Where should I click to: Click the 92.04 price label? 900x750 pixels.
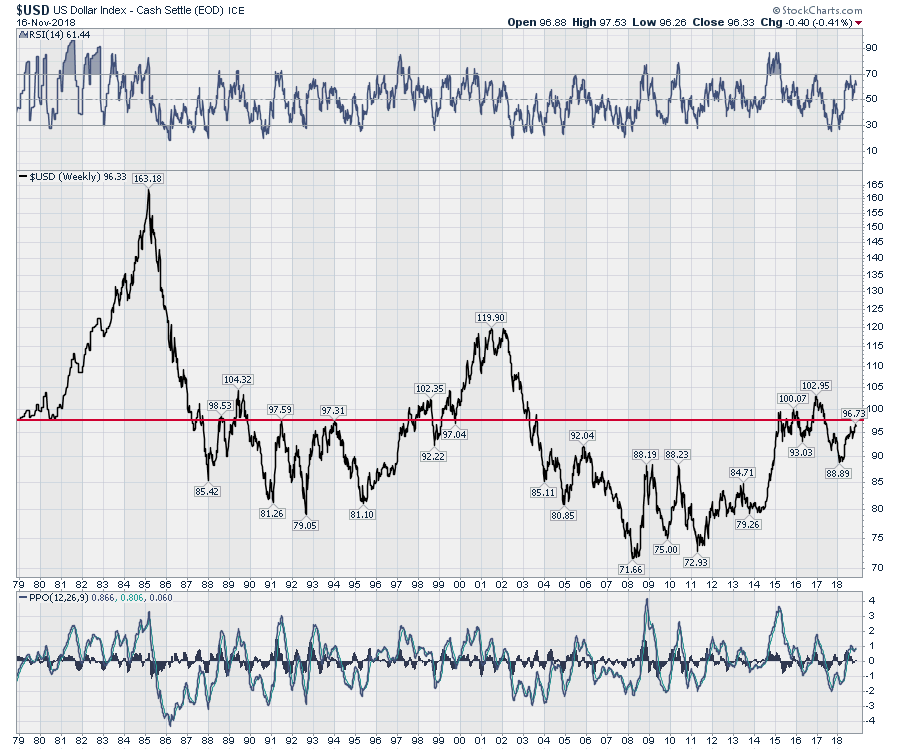(582, 436)
